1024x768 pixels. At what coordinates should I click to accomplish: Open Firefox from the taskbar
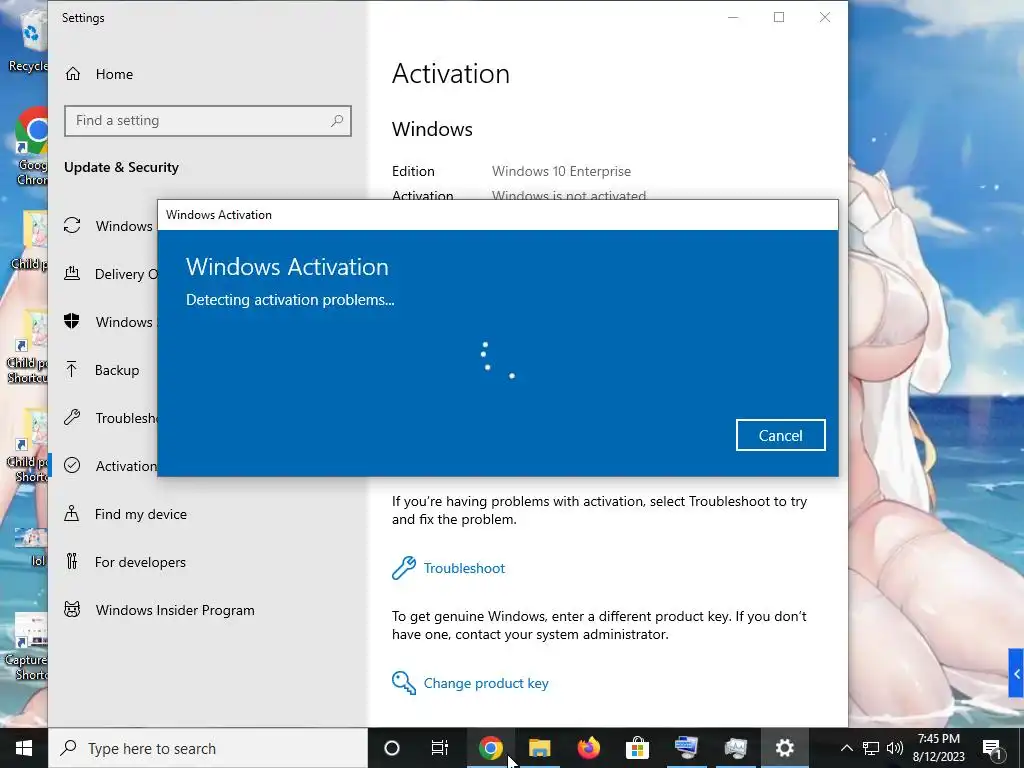[588, 748]
